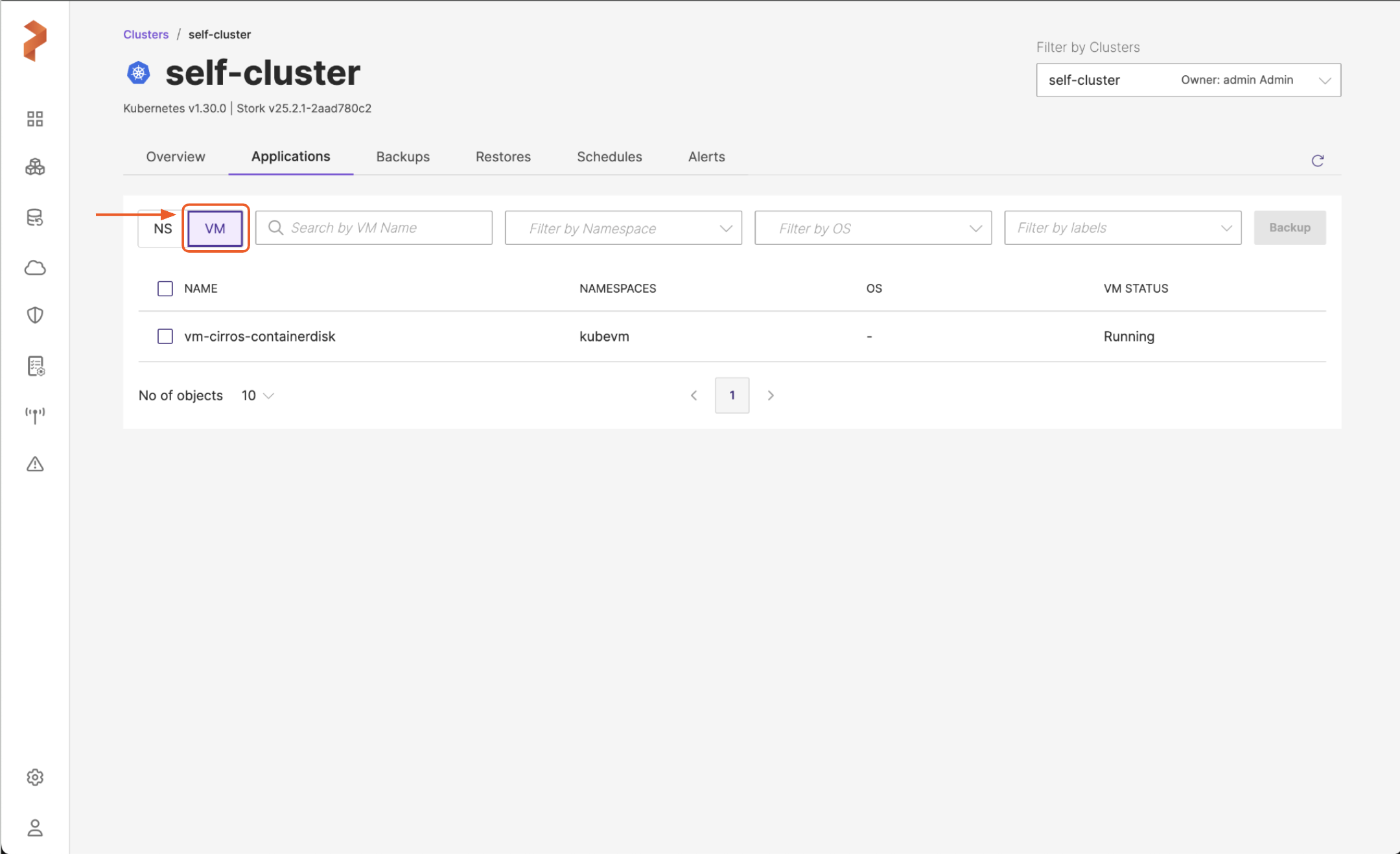Open the cloud icon in sidebar
The width and height of the screenshot is (1400, 854).
coord(35,268)
